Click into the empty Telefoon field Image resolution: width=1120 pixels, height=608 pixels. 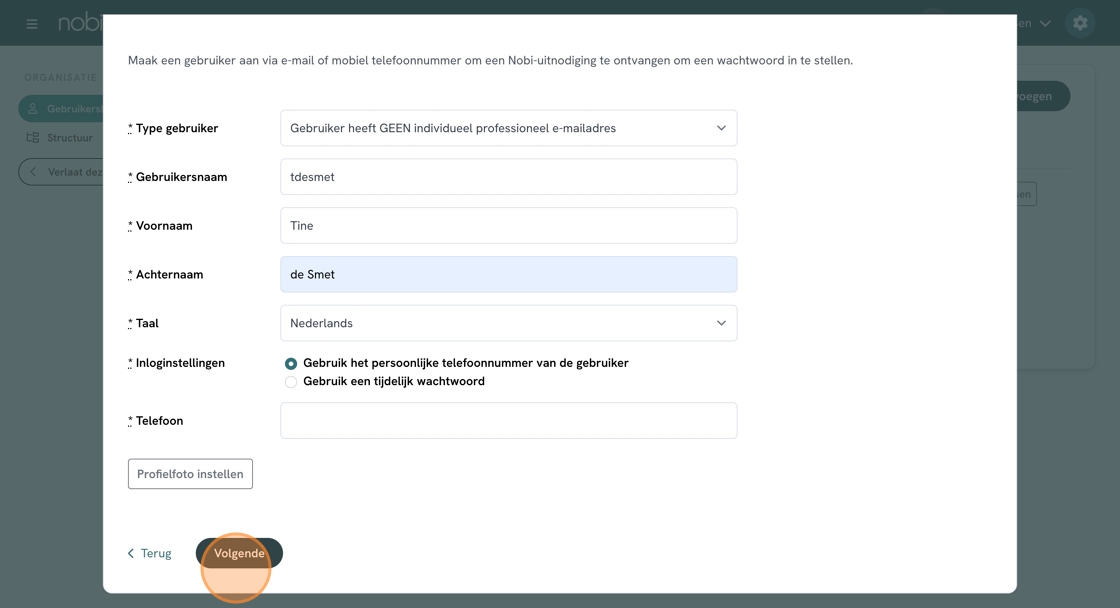pos(508,421)
